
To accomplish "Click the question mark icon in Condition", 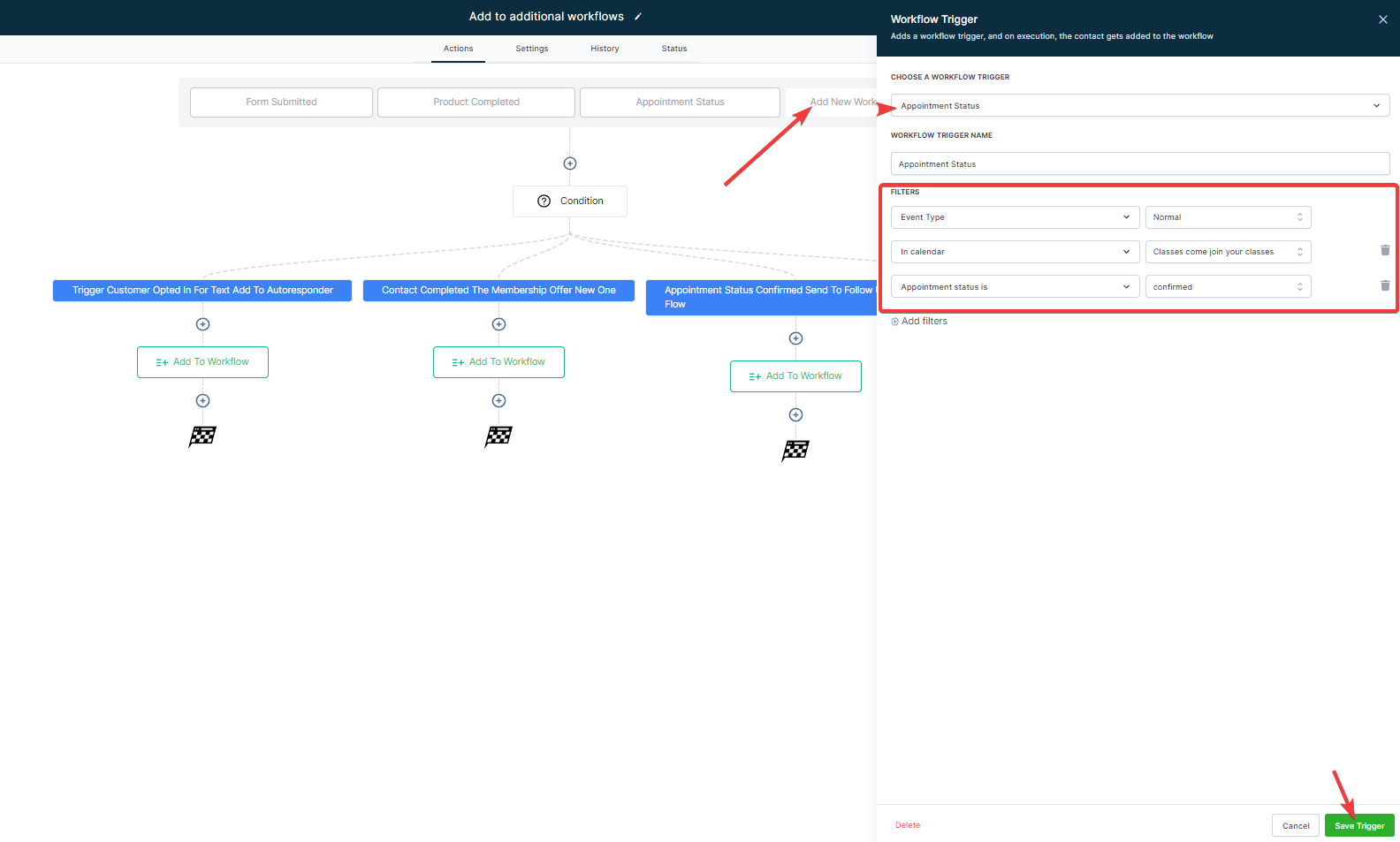I will [544, 201].
